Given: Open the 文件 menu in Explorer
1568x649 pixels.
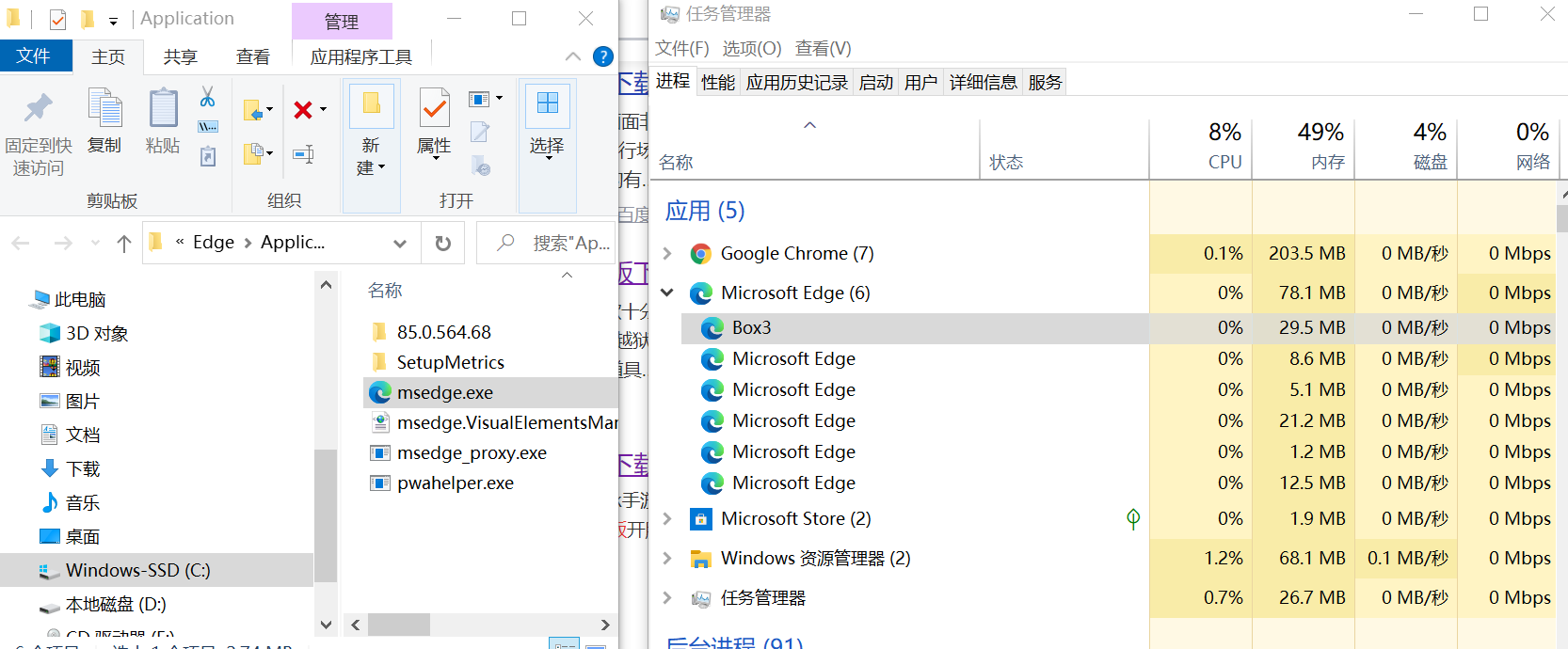Looking at the screenshot, I should tap(34, 56).
